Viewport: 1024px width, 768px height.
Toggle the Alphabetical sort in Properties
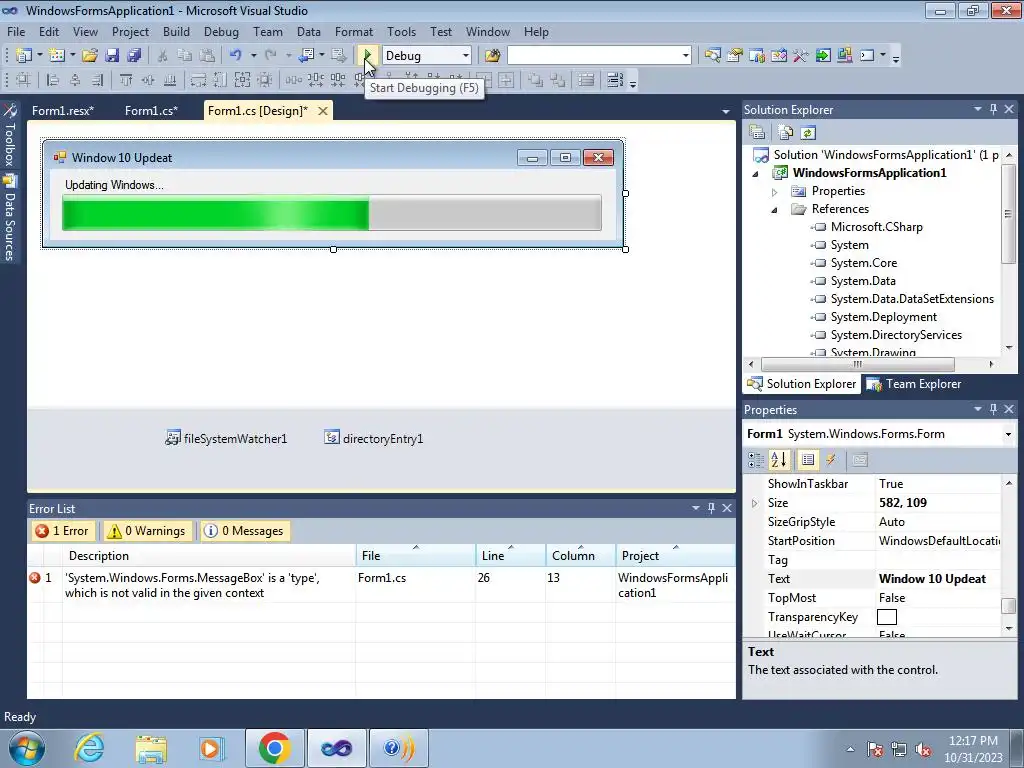(778, 460)
